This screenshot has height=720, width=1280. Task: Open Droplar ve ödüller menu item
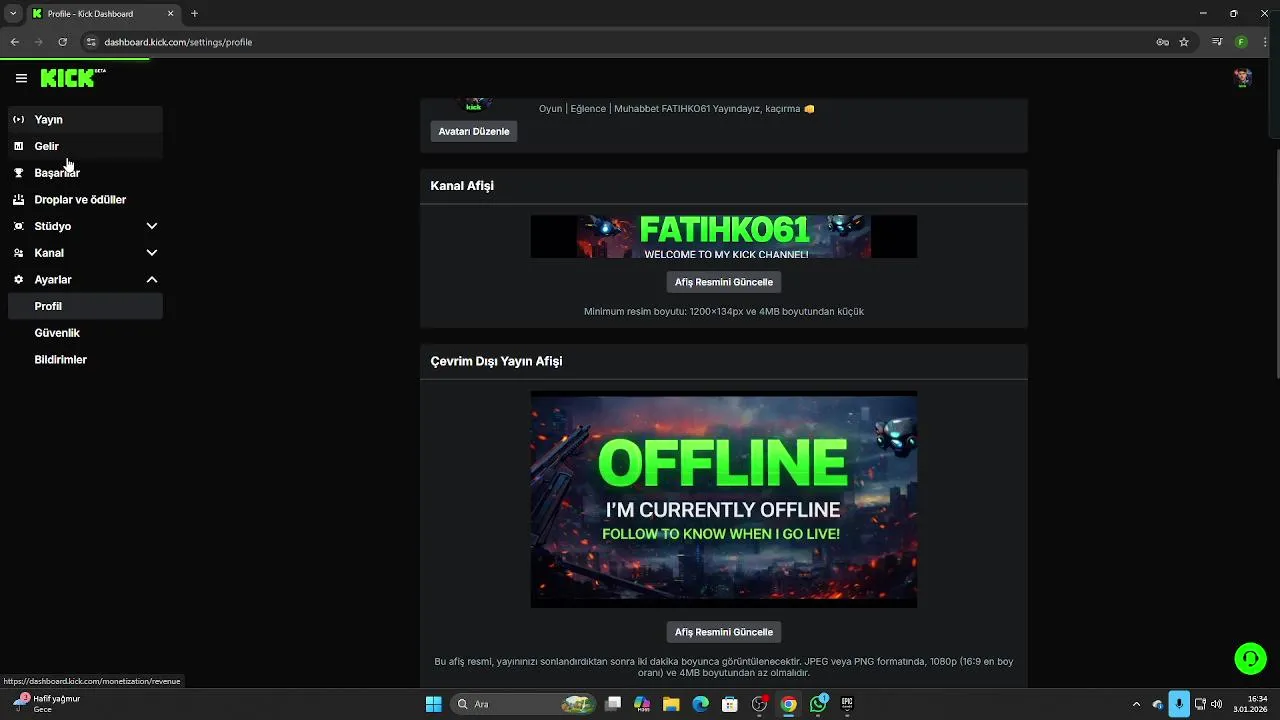pos(85,199)
